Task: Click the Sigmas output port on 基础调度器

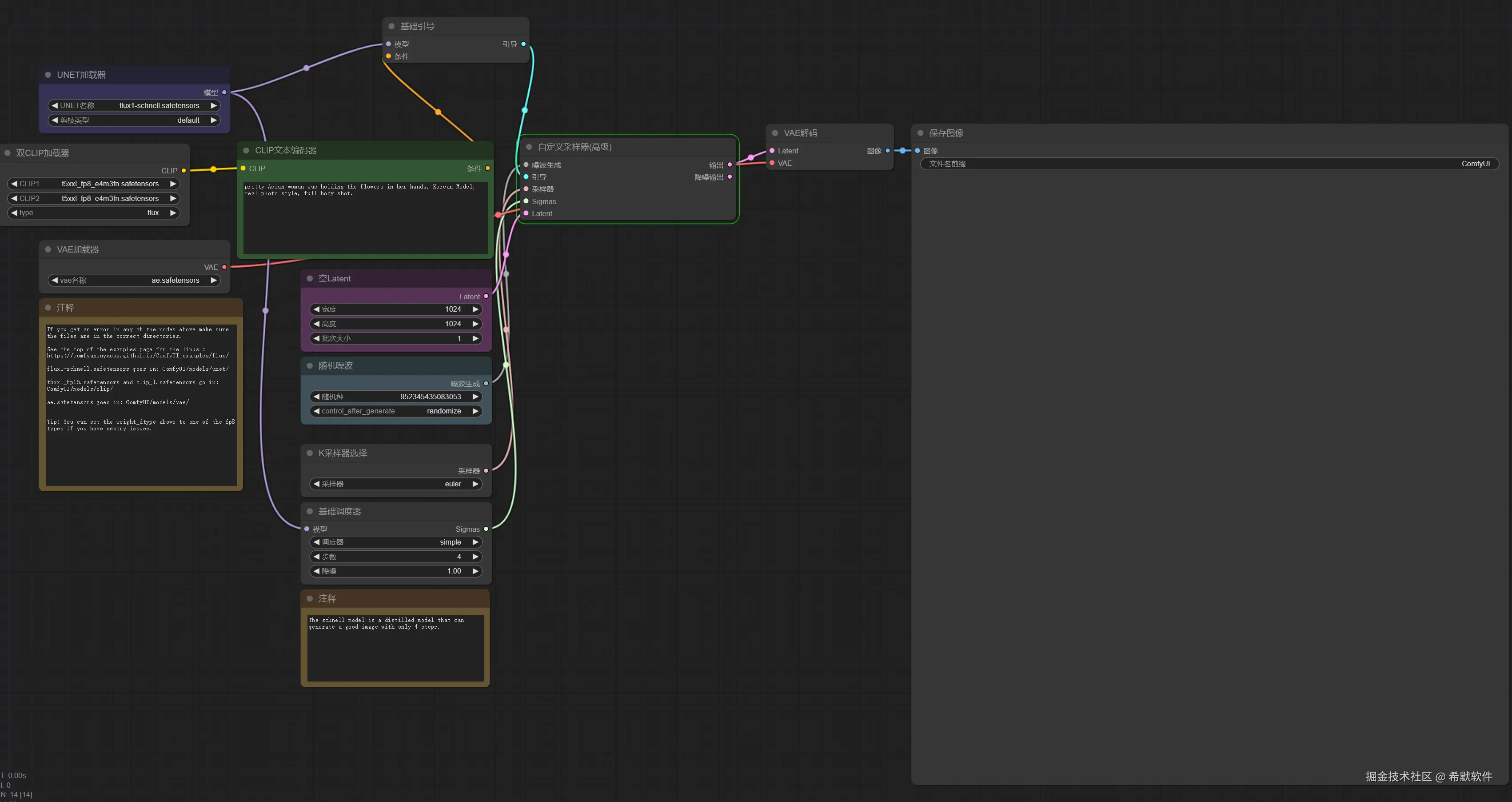Action: pyautogui.click(x=486, y=529)
